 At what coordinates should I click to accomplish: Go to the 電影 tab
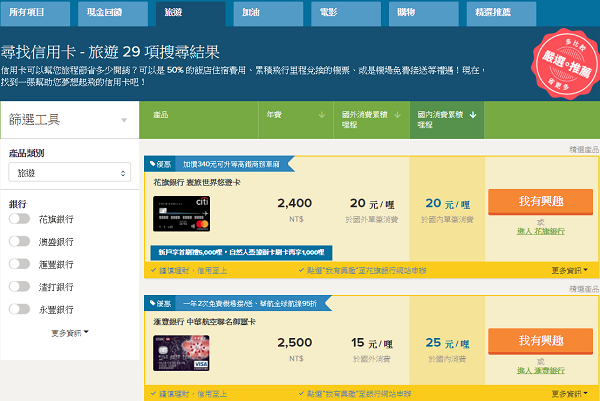(x=346, y=13)
